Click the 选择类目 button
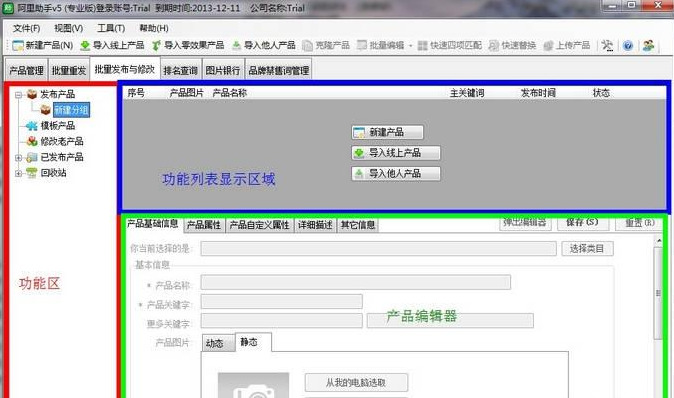The image size is (674, 398). tap(587, 249)
